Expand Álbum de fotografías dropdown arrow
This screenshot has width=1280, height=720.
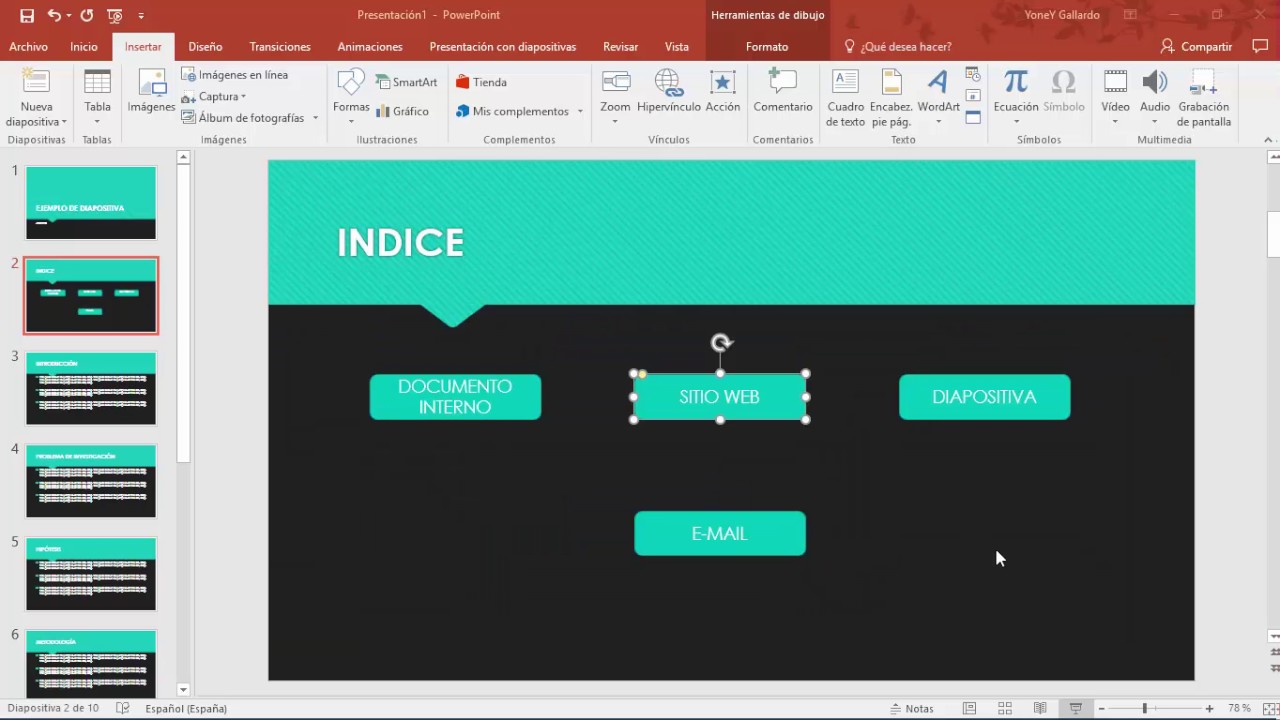pos(315,118)
